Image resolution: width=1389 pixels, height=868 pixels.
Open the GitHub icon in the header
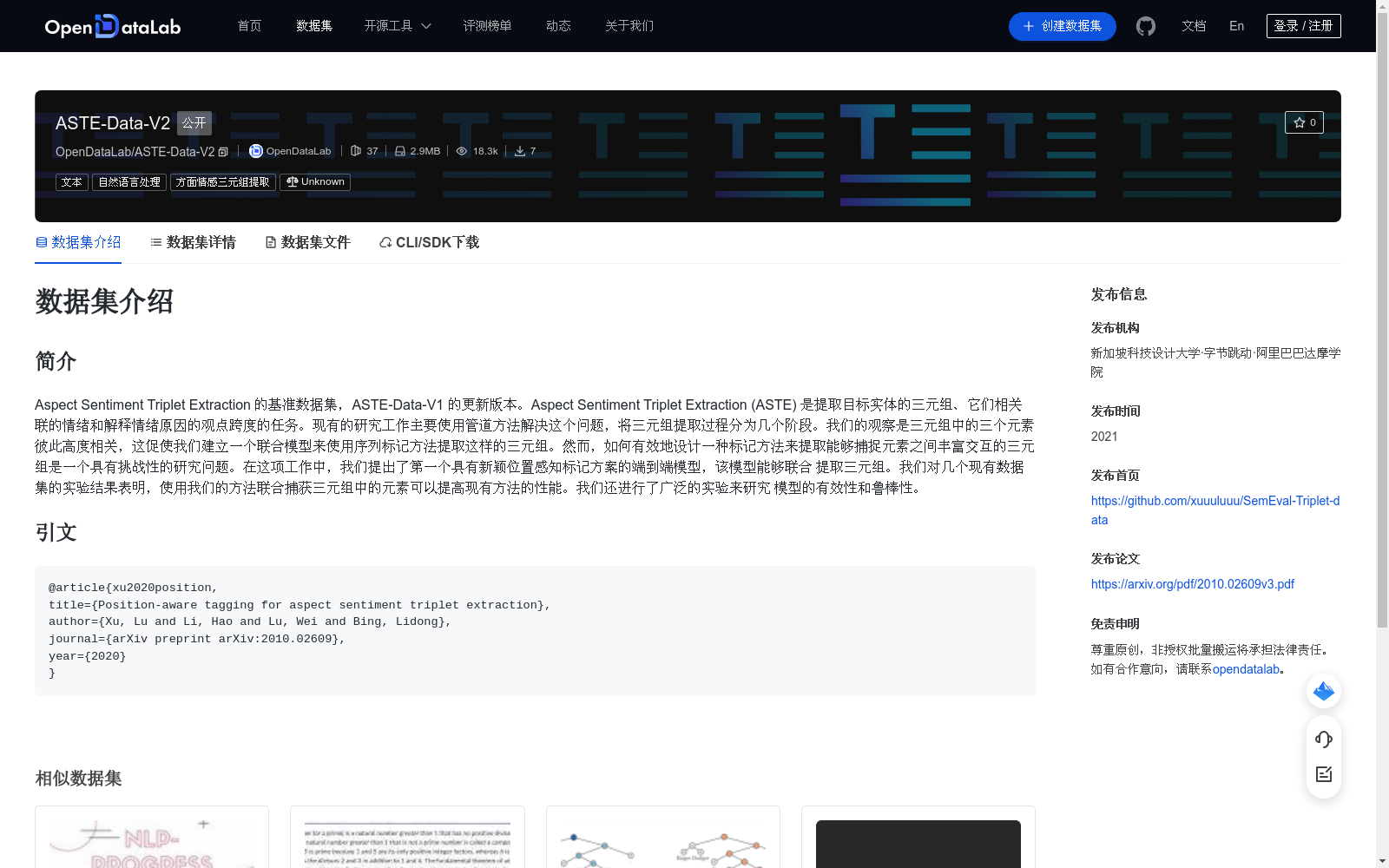(1146, 26)
